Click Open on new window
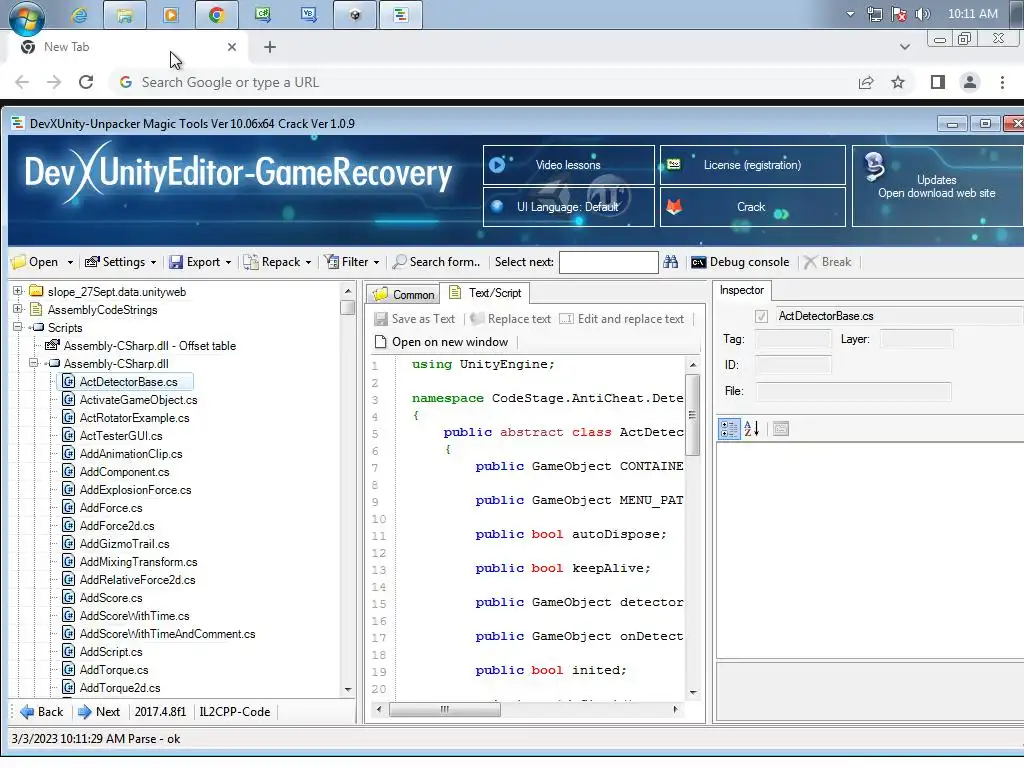This screenshot has height=768, width=1024. tap(441, 342)
